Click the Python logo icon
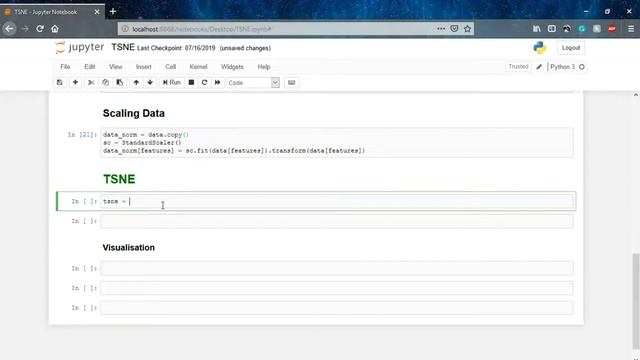The height and width of the screenshot is (360, 640). point(540,48)
